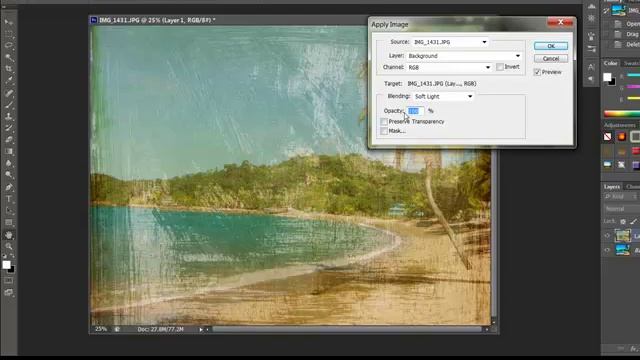Switch to the Swatches panel tab
Image resolution: width=640 pixels, height=360 pixels.
pos(631,63)
